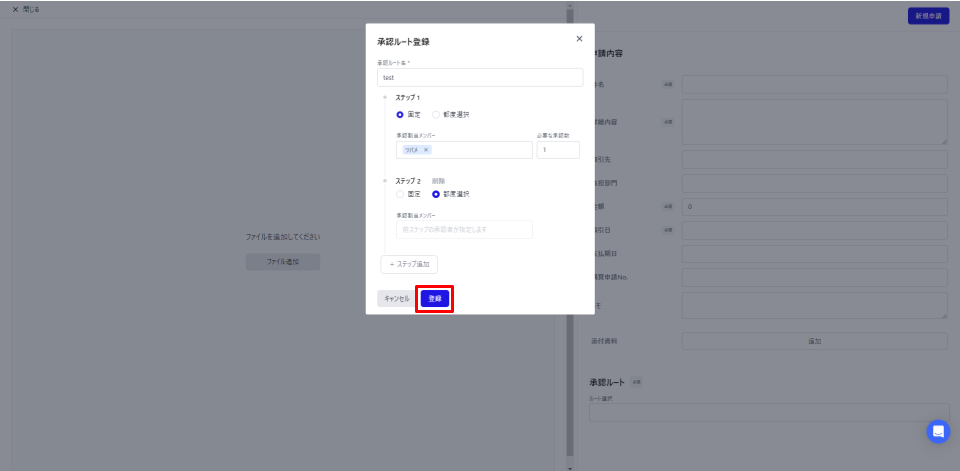Viewport: 960px width, 471px height.
Task: Click the 詳細内容 text area in background
Action: pos(814,122)
